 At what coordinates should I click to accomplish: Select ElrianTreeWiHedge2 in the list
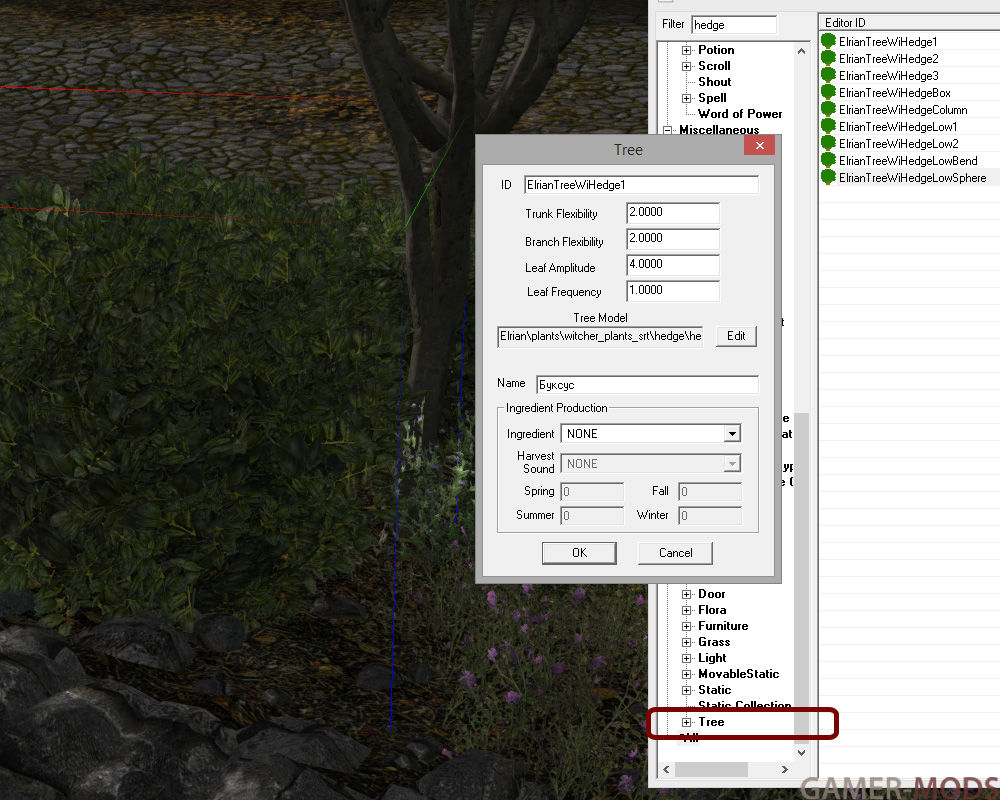888,59
